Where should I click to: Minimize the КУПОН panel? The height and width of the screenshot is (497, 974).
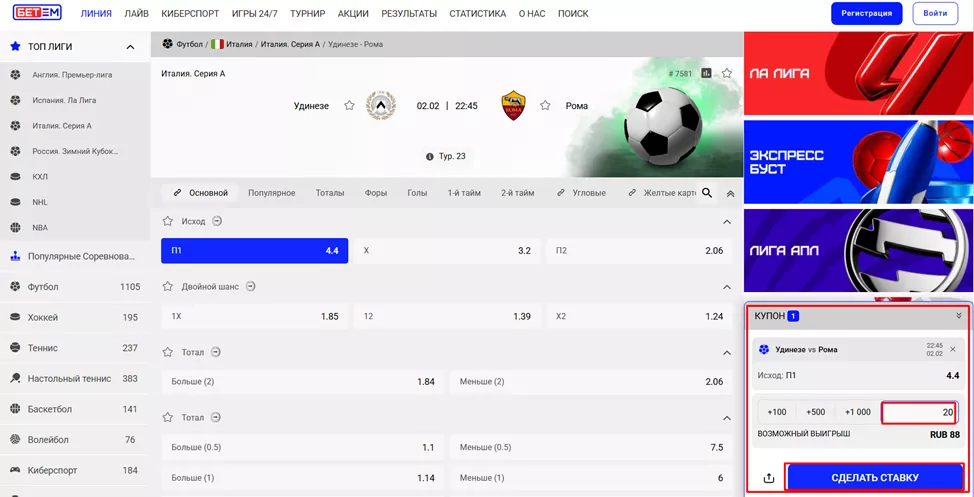coord(958,316)
